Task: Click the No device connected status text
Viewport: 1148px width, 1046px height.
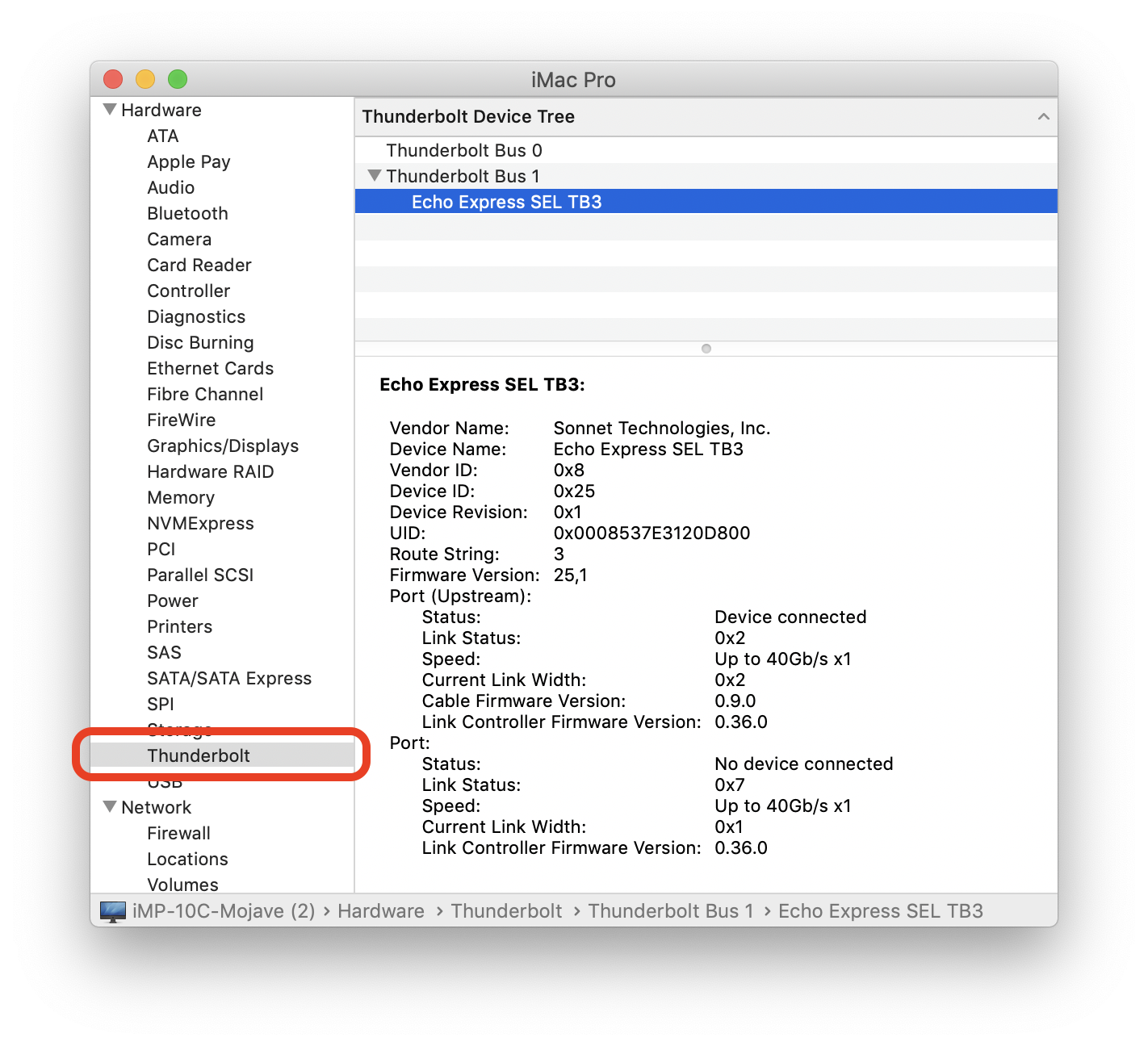Action: click(x=804, y=764)
